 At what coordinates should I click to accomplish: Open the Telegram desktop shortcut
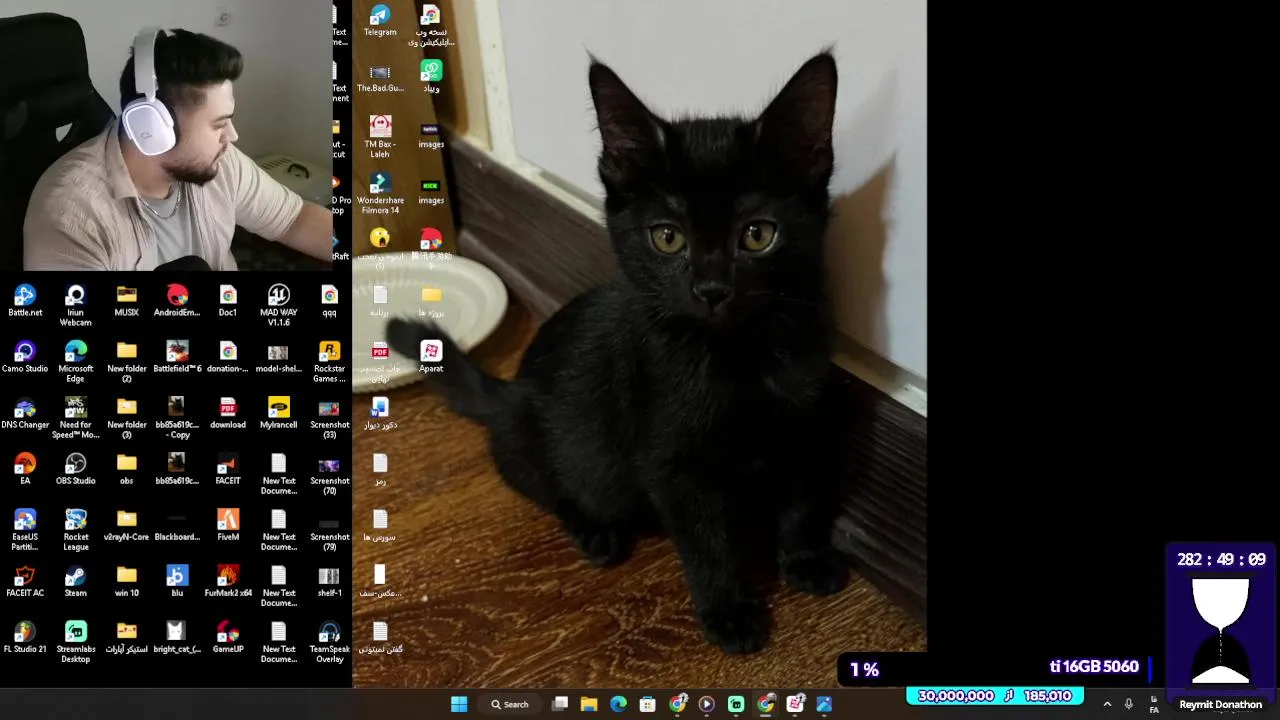[380, 20]
